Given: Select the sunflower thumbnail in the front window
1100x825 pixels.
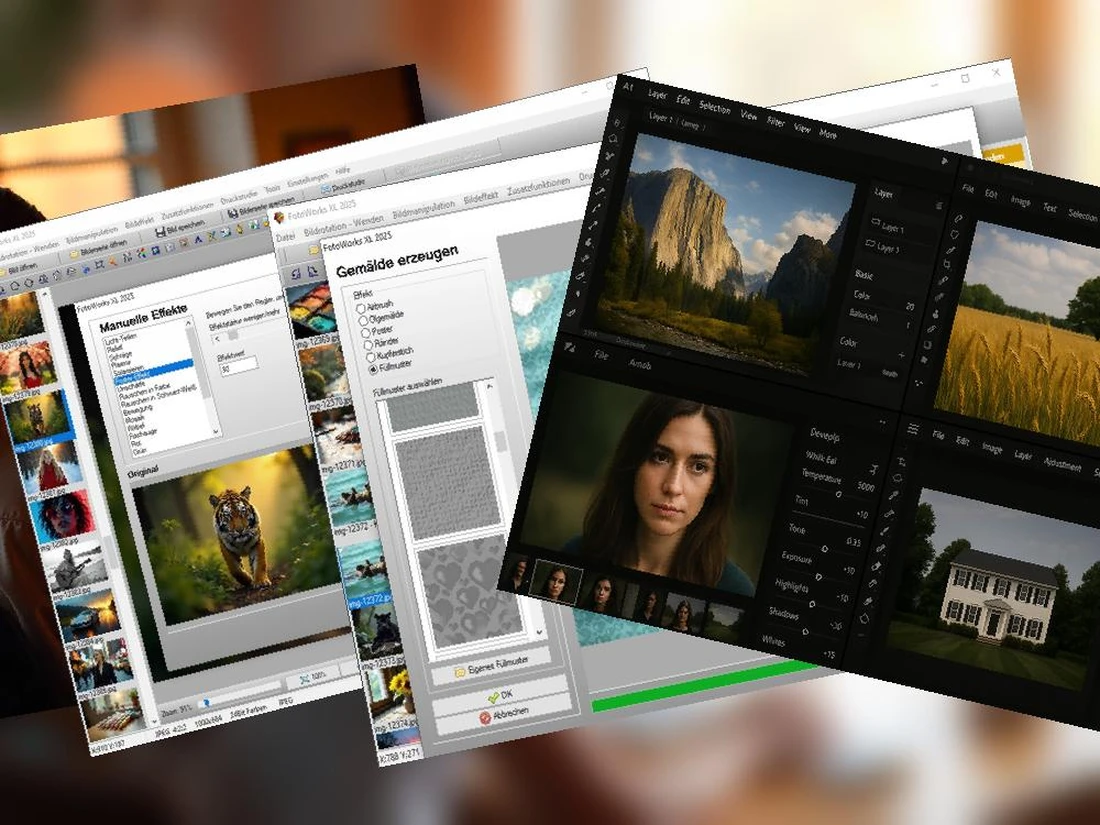Looking at the screenshot, I should tap(394, 690).
